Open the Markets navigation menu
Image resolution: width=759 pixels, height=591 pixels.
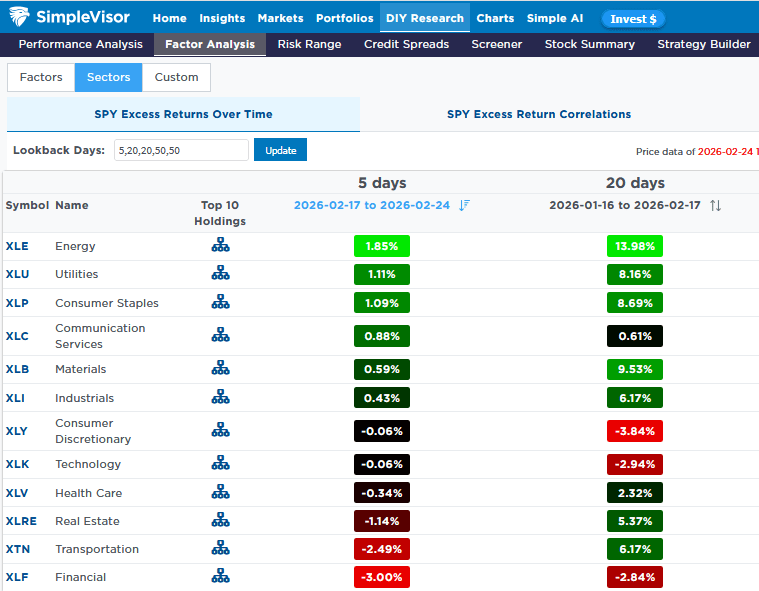tap(280, 18)
